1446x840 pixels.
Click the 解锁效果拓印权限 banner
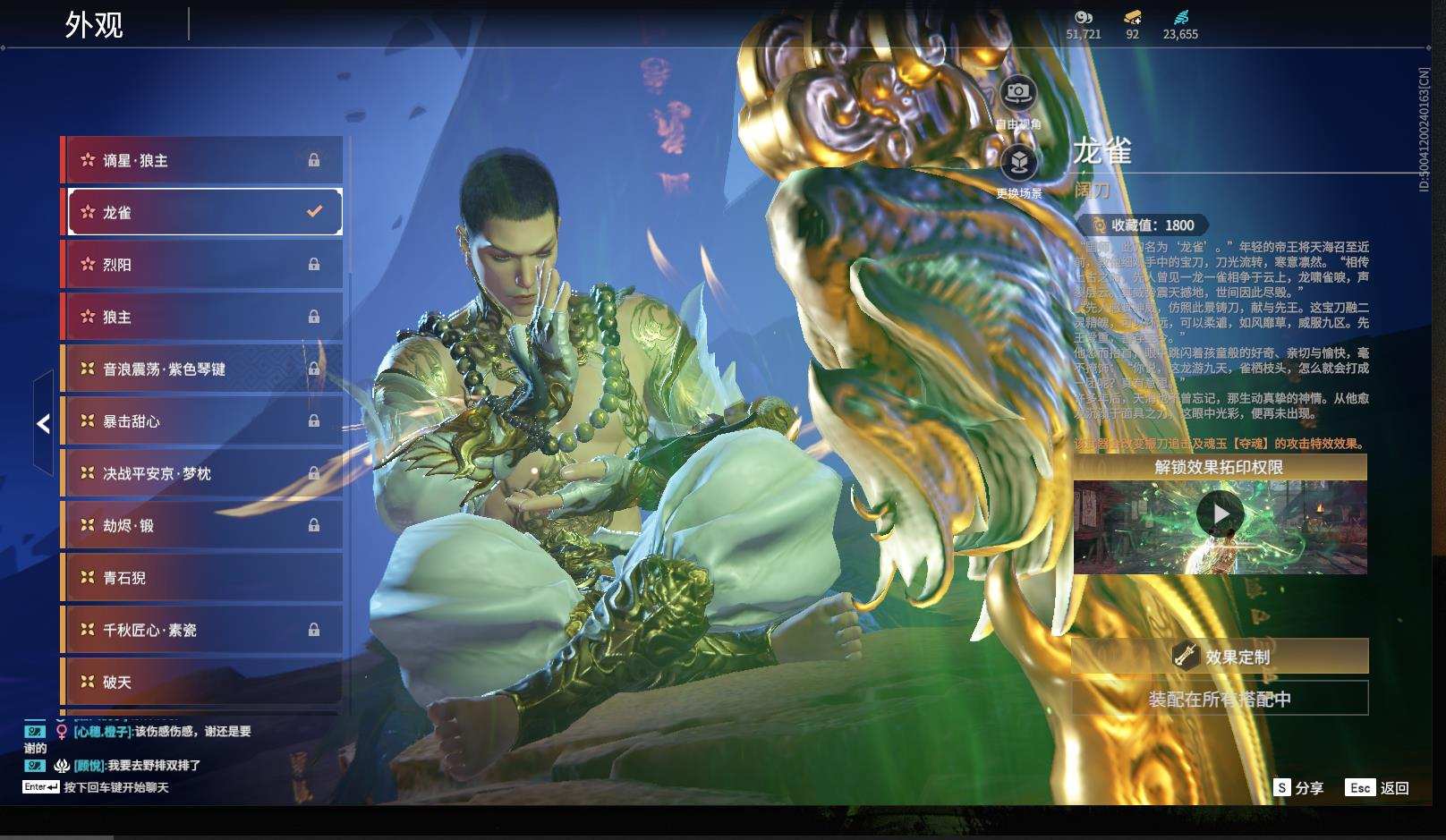[x=1221, y=467]
